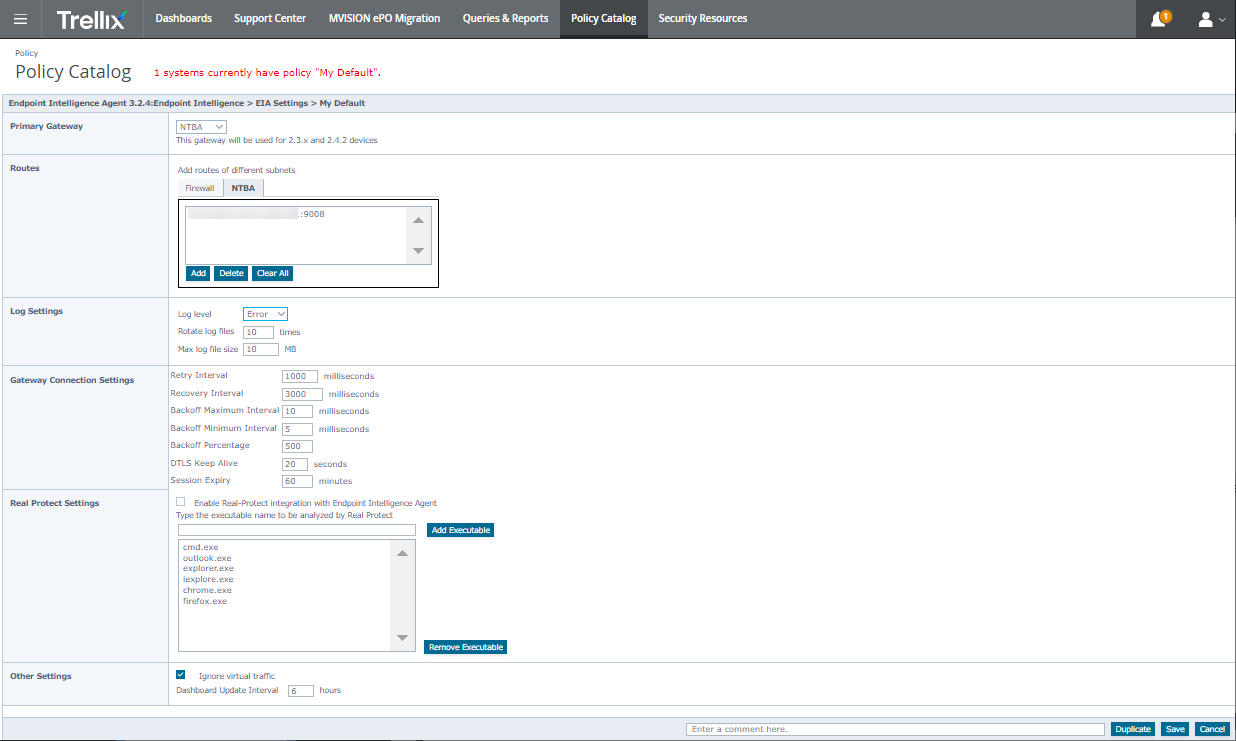Click the comment input field
Image resolution: width=1236 pixels, height=741 pixels.
[x=895, y=729]
